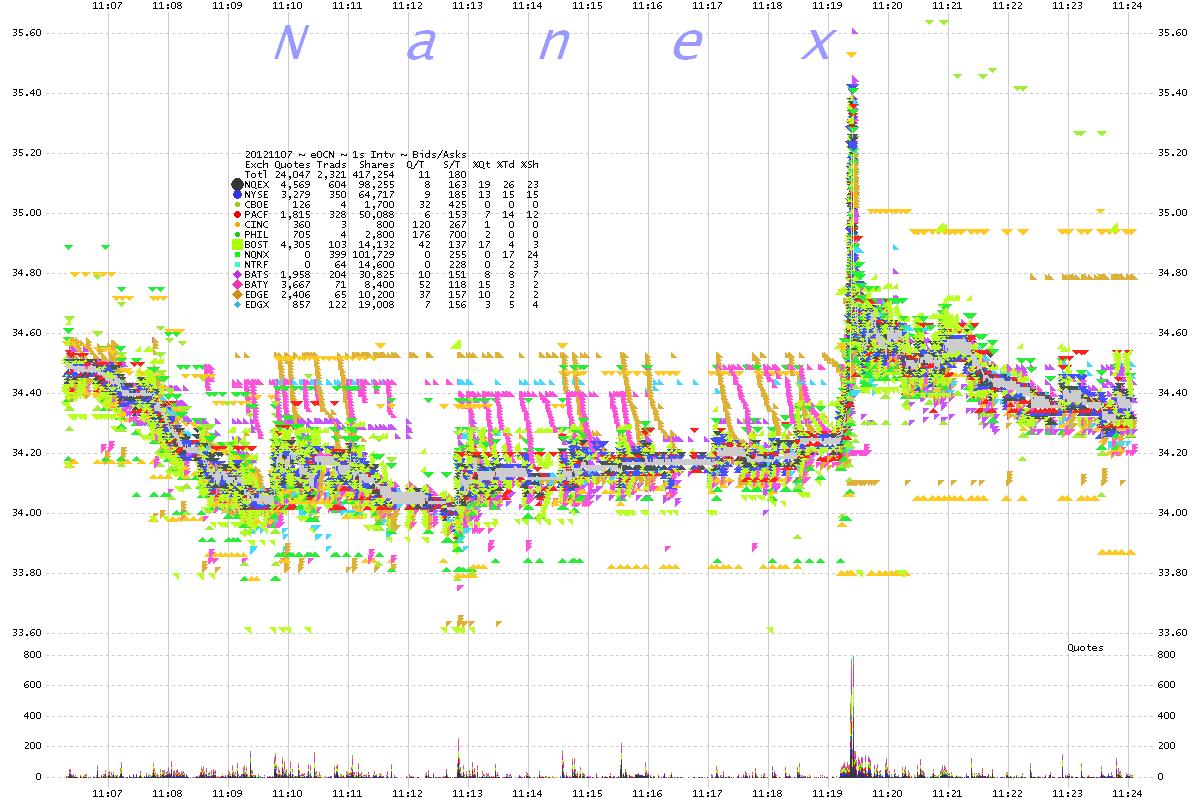Click the '%Qt' column header

click(x=481, y=164)
